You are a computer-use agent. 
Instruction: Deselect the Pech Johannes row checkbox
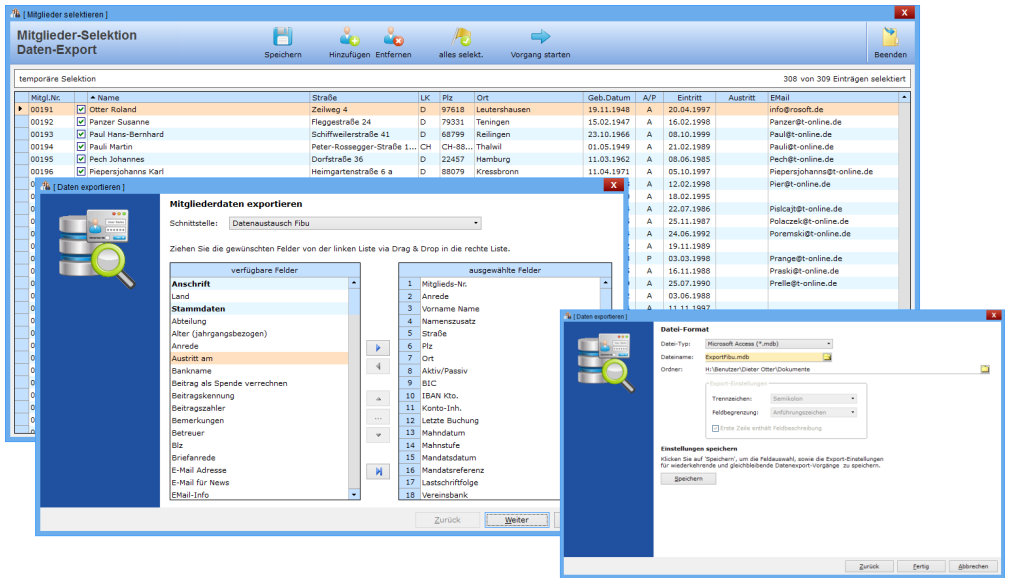click(82, 159)
